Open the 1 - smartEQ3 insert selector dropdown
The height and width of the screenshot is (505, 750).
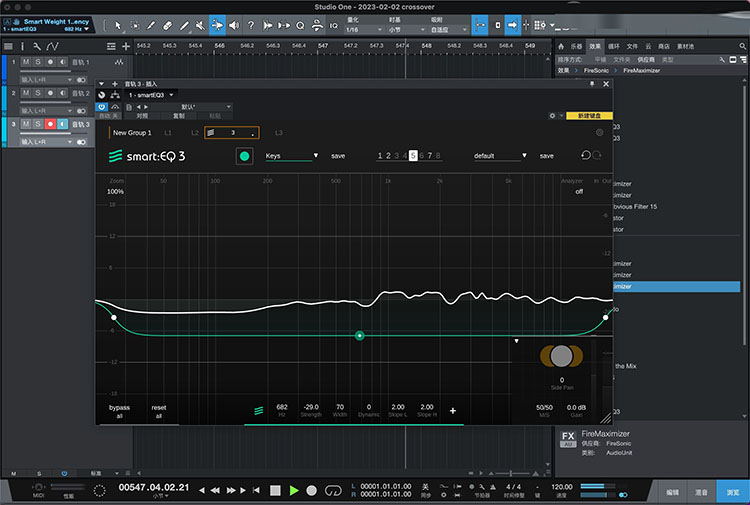point(151,95)
